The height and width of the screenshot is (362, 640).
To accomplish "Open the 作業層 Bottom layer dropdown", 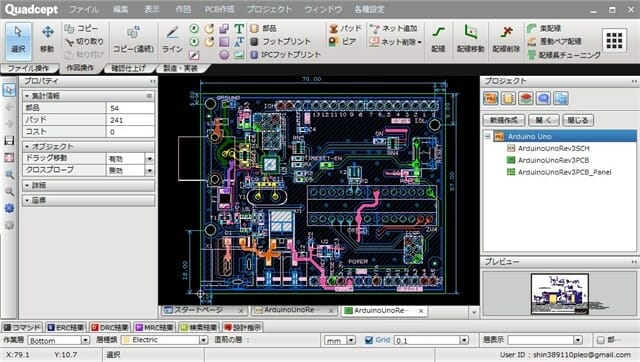I will pos(85,340).
